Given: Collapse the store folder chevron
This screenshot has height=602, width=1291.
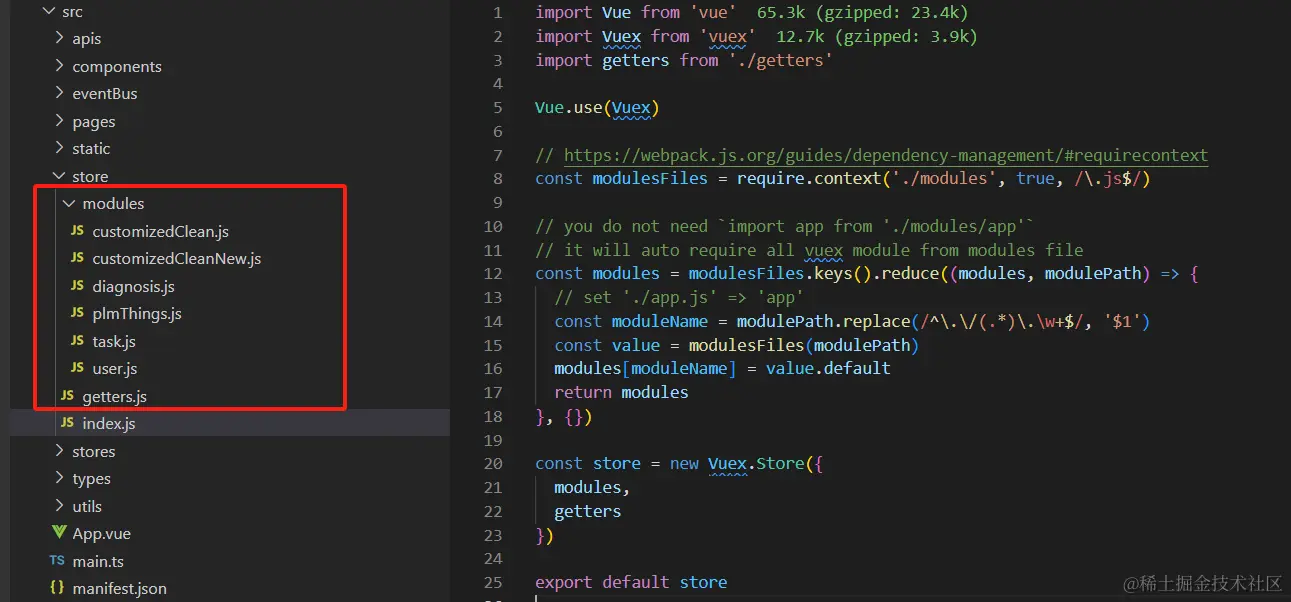Looking at the screenshot, I should tap(59, 177).
